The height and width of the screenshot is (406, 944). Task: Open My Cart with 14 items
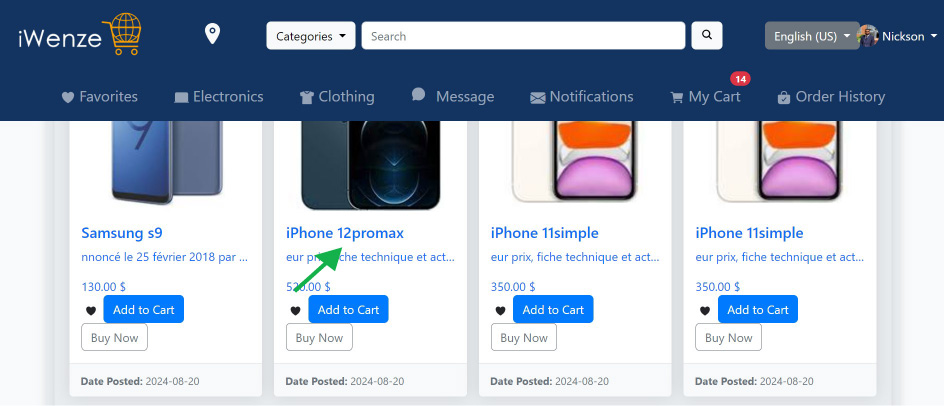(x=706, y=96)
